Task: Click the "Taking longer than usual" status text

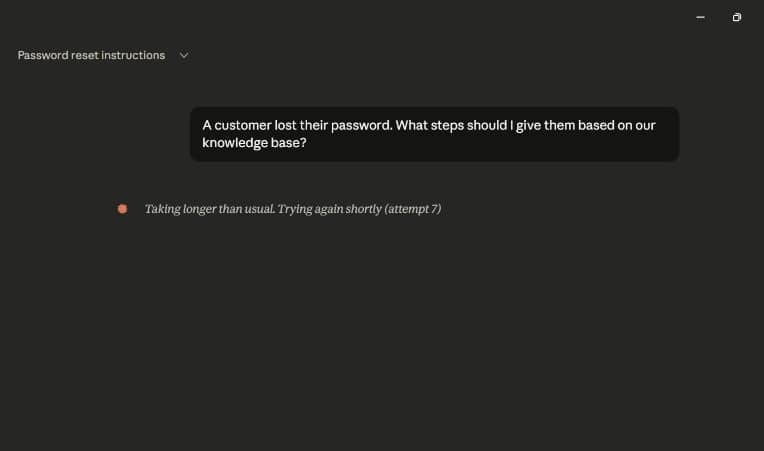Action: coord(292,209)
